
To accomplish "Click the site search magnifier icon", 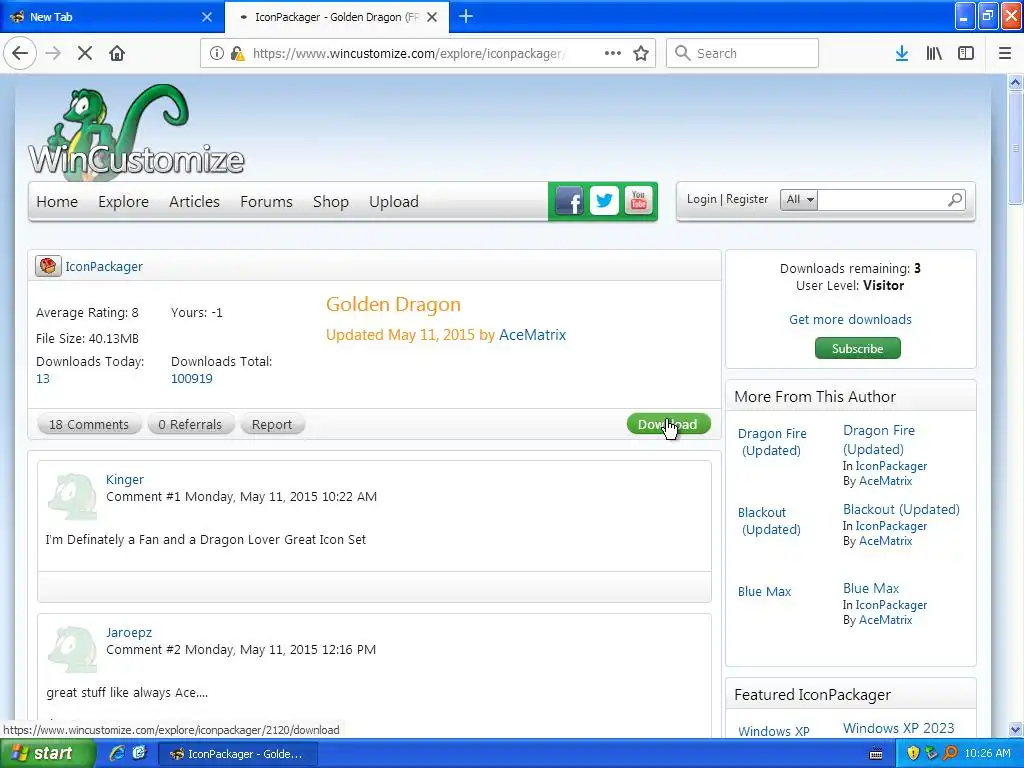I will pyautogui.click(x=955, y=199).
